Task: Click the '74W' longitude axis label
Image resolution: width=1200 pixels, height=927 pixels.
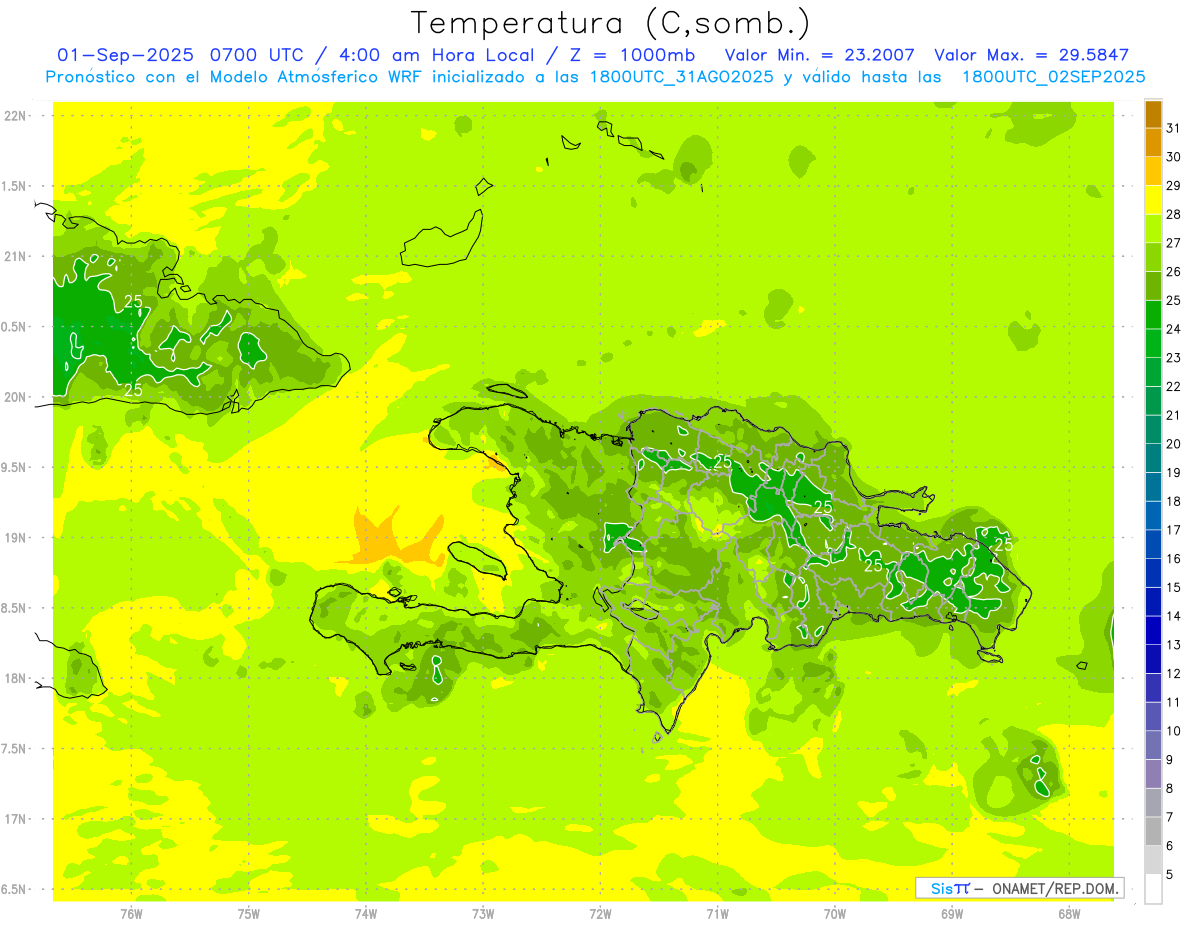Action: pos(366,914)
